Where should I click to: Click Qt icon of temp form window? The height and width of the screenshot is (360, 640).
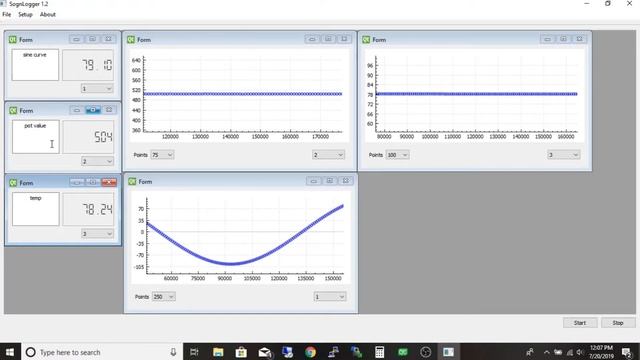point(13,183)
